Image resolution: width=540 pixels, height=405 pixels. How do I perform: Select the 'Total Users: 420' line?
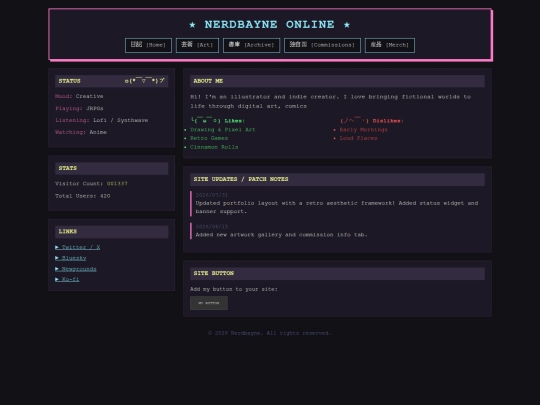83,196
